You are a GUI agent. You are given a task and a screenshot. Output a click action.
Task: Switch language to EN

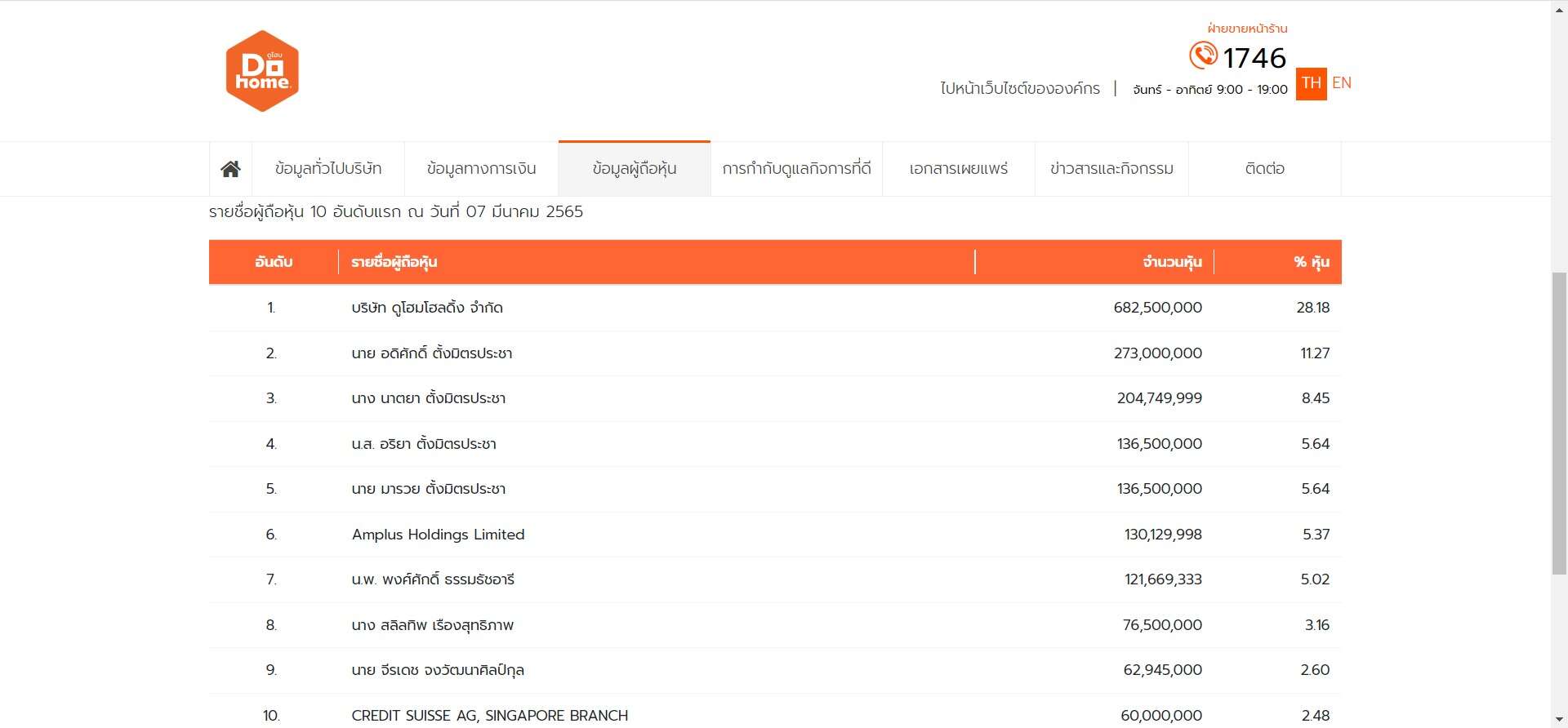(1341, 83)
